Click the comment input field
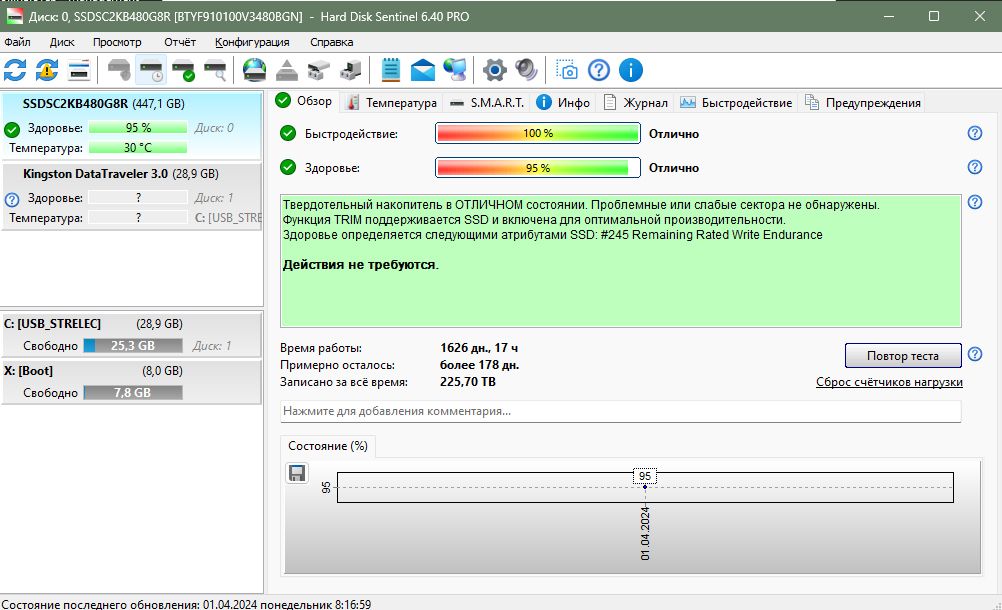The image size is (1002, 610). tap(620, 411)
